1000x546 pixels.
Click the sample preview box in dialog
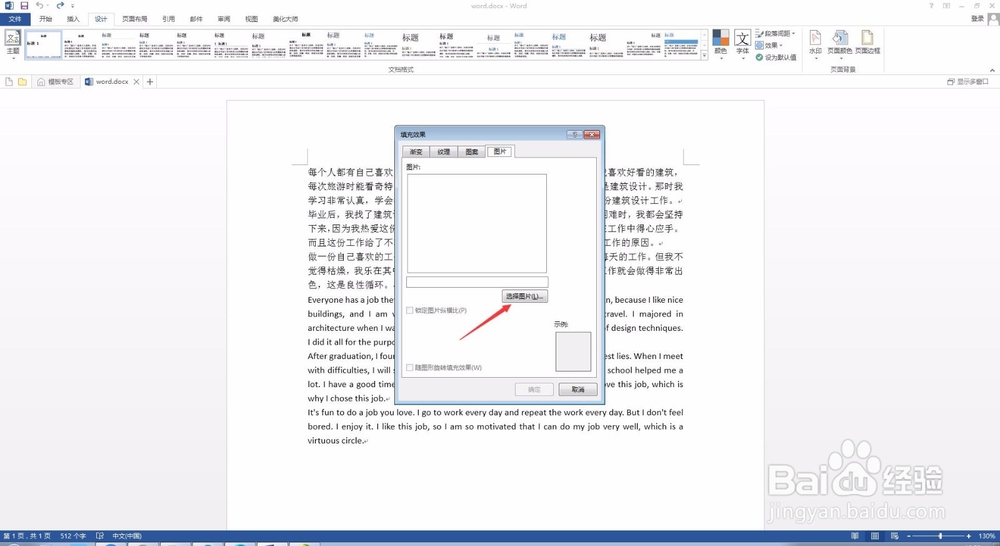tap(573, 351)
